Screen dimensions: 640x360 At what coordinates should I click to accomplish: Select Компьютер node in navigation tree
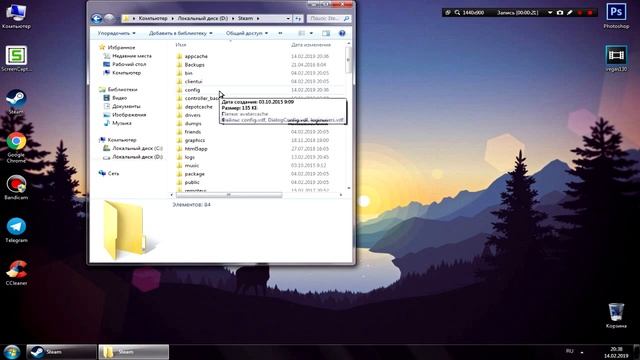[122, 140]
